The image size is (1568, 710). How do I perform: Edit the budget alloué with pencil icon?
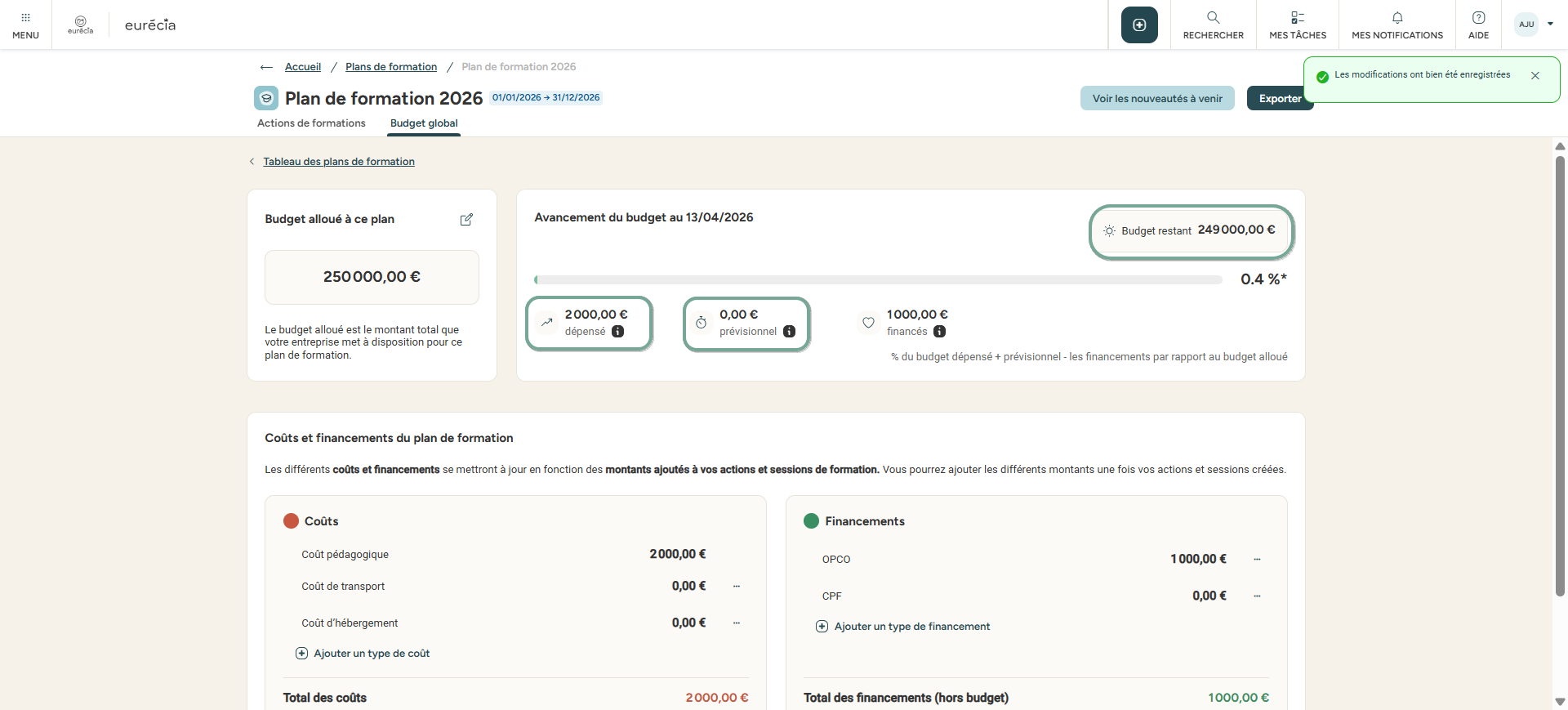(x=466, y=220)
